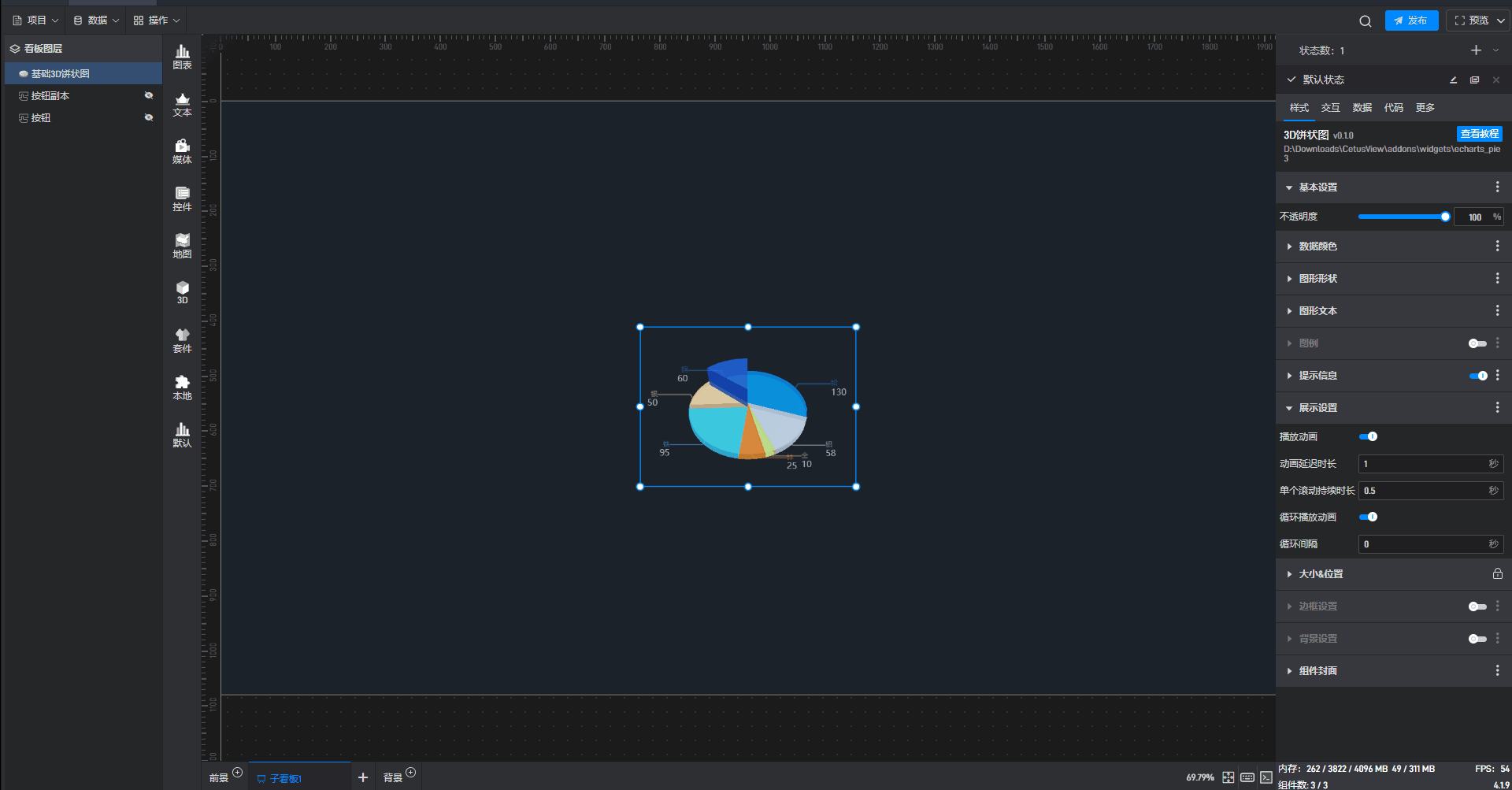This screenshot has height=790, width=1512.
Task: Add a new state with plus icon
Action: pos(1476,50)
